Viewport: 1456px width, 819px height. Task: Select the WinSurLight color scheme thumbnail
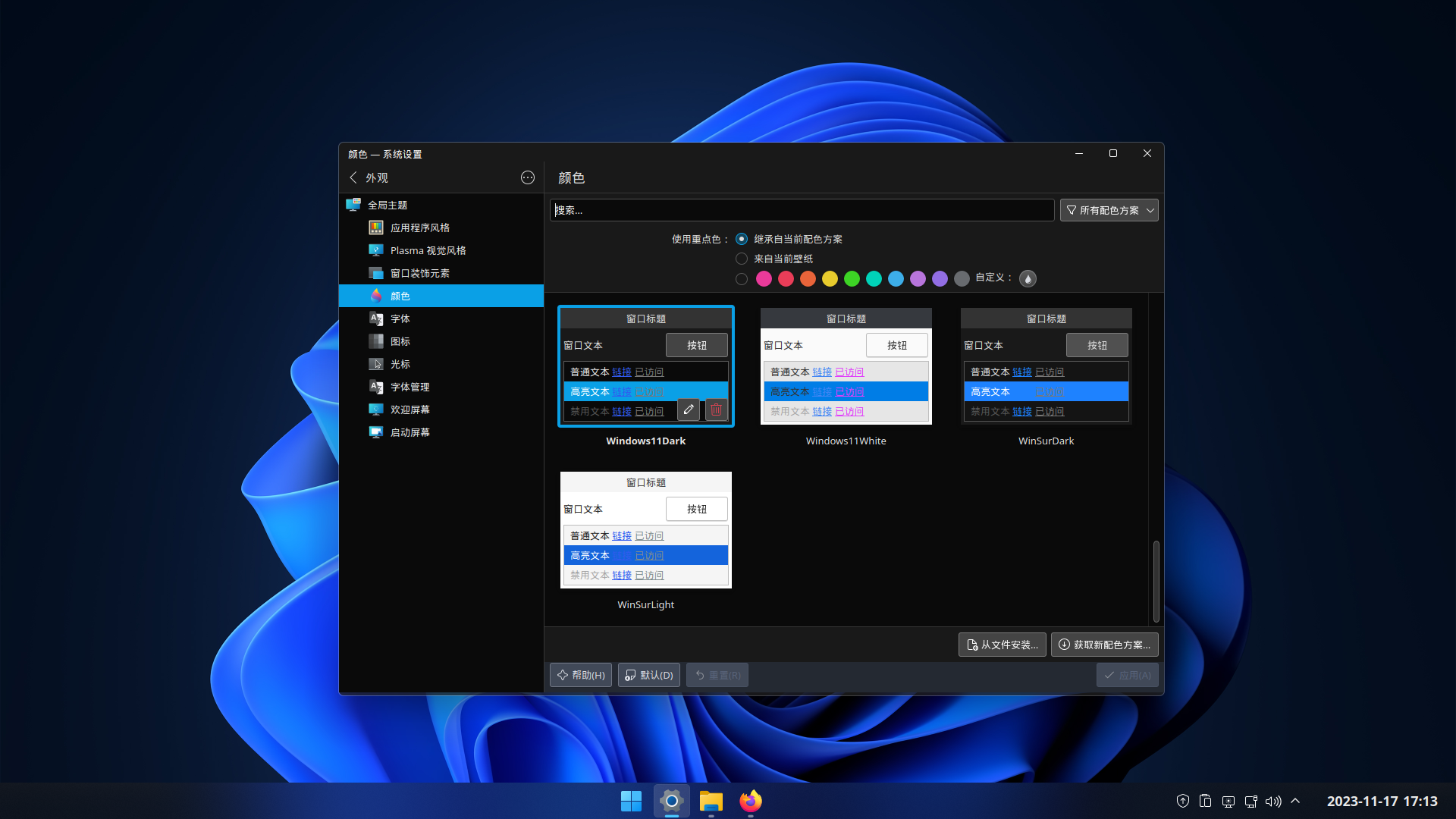tap(645, 530)
